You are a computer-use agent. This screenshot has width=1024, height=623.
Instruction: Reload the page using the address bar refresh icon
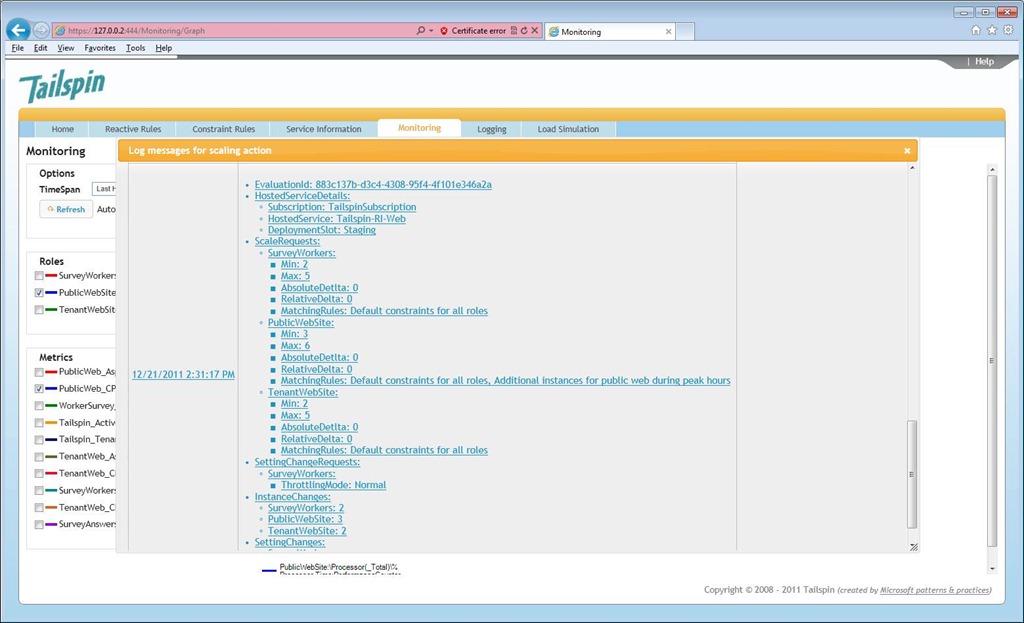524,31
